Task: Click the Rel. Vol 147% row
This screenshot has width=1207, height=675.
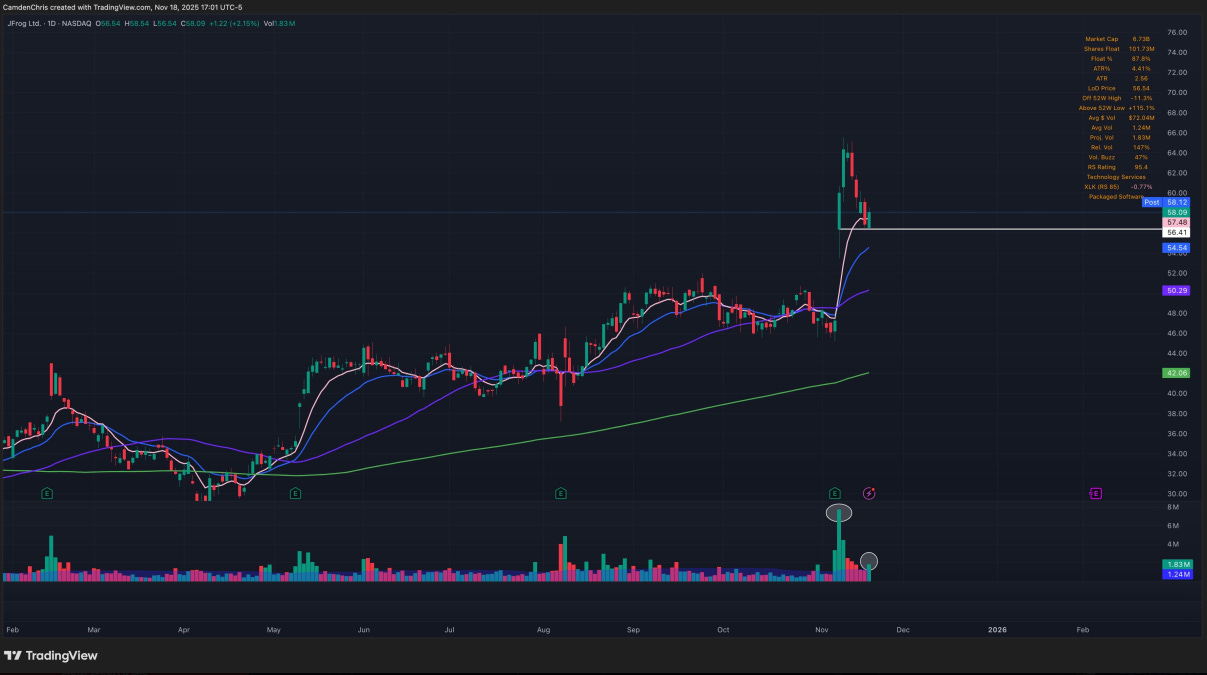Action: coord(1120,147)
